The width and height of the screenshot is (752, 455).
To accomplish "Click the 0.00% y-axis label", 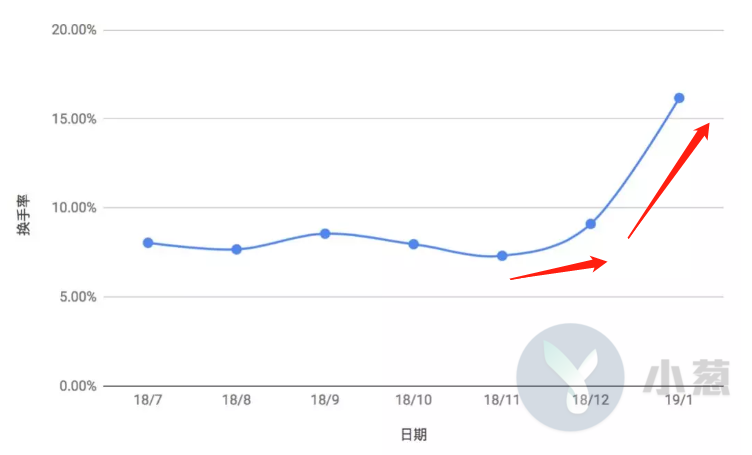I will (76, 386).
